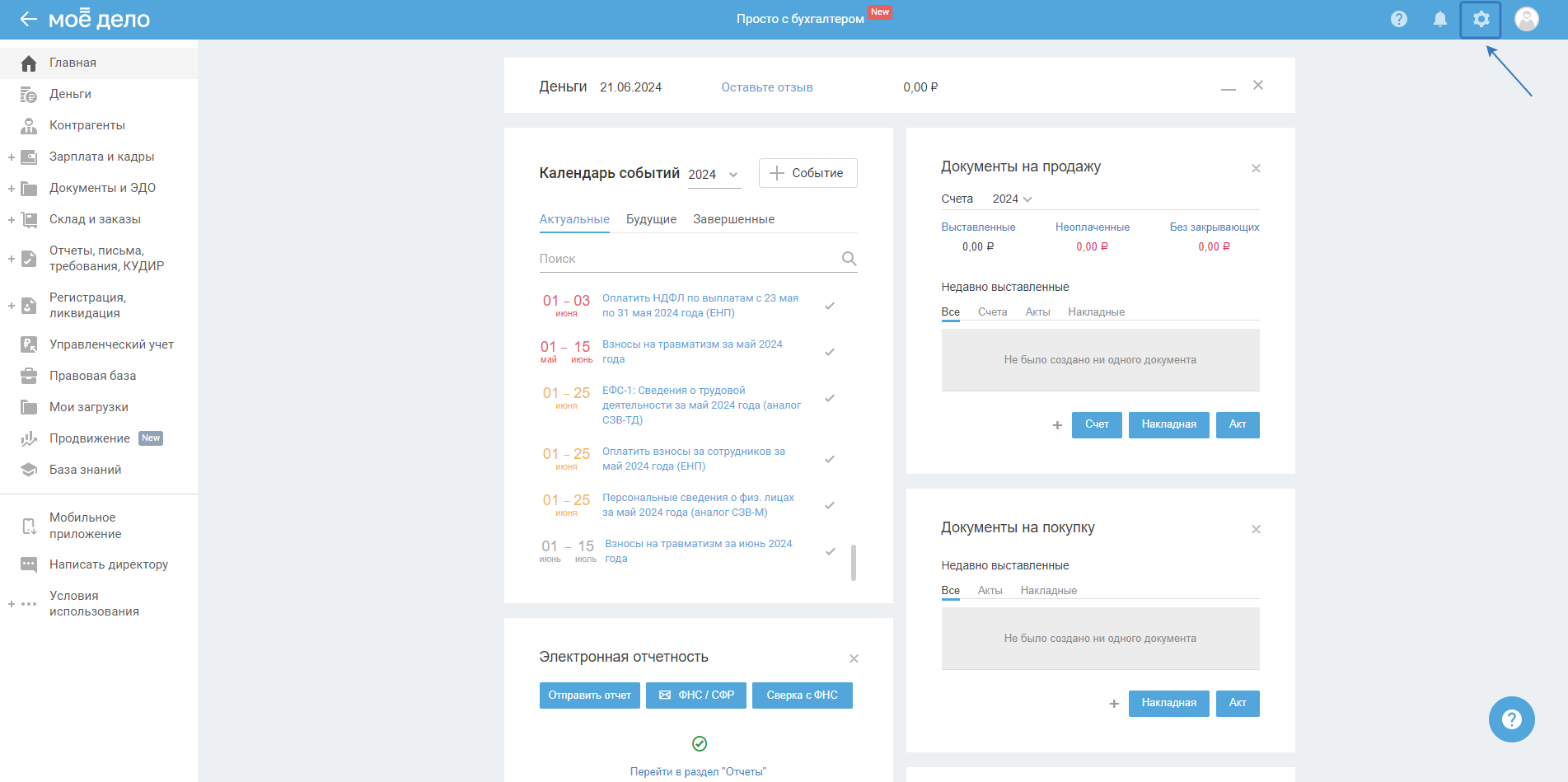The width and height of the screenshot is (1568, 782).
Task: Click the Мобильное приложение phone icon
Action: coord(29,527)
